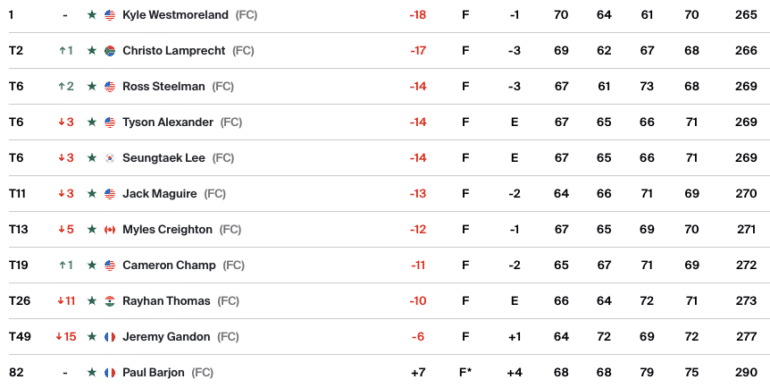The image size is (770, 388).
Task: Expand the Myles Creighton leaderboard row
Action: (x=385, y=229)
